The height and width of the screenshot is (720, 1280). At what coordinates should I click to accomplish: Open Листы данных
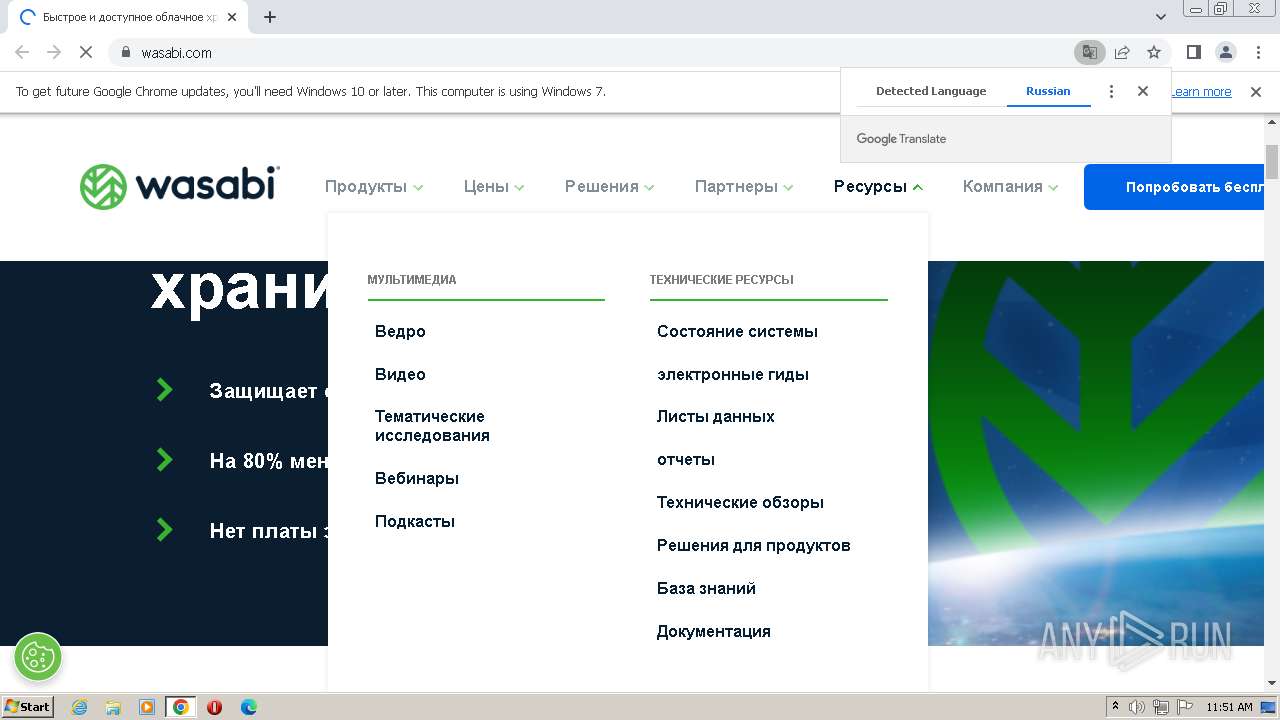(716, 417)
